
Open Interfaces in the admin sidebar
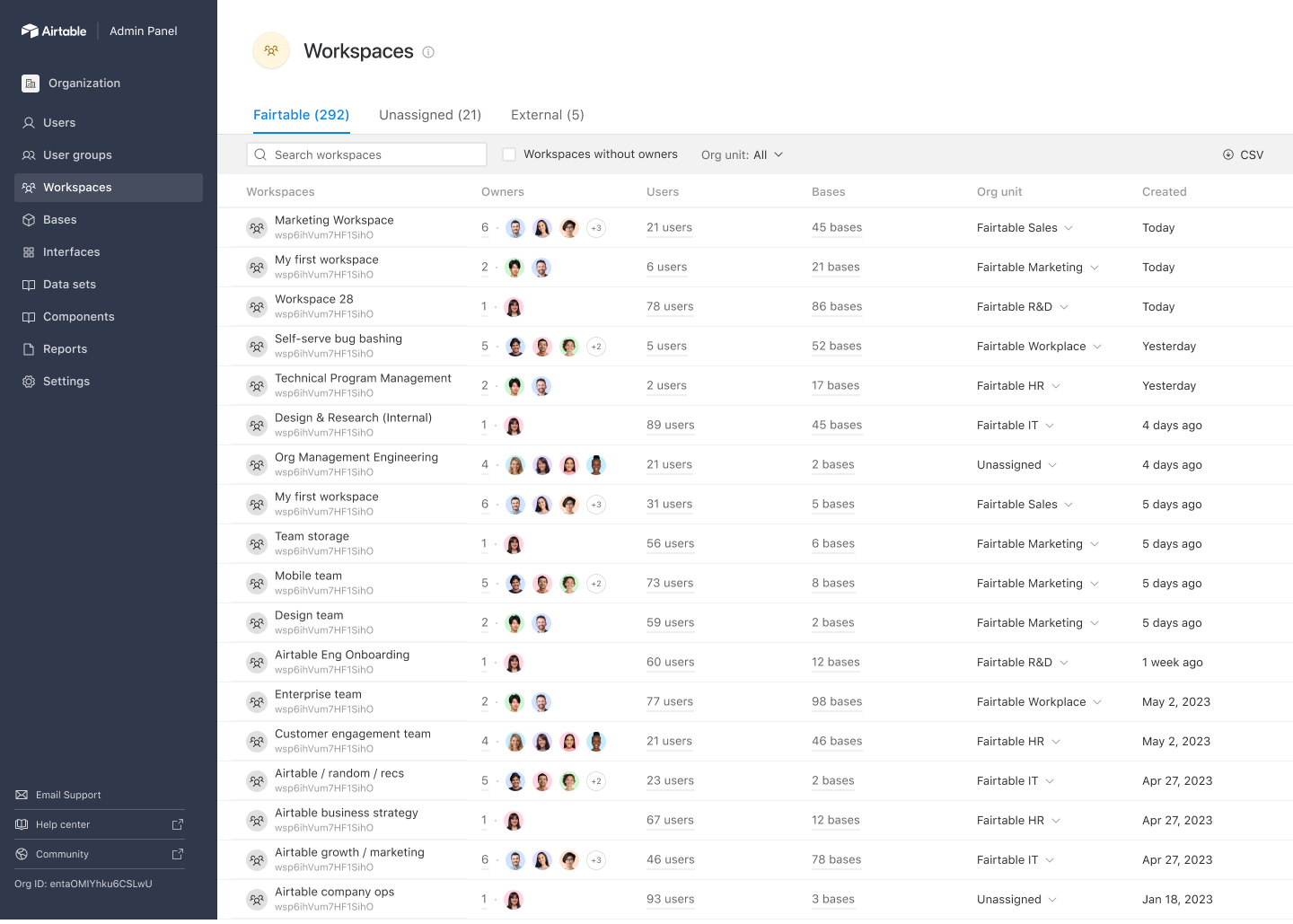click(72, 251)
